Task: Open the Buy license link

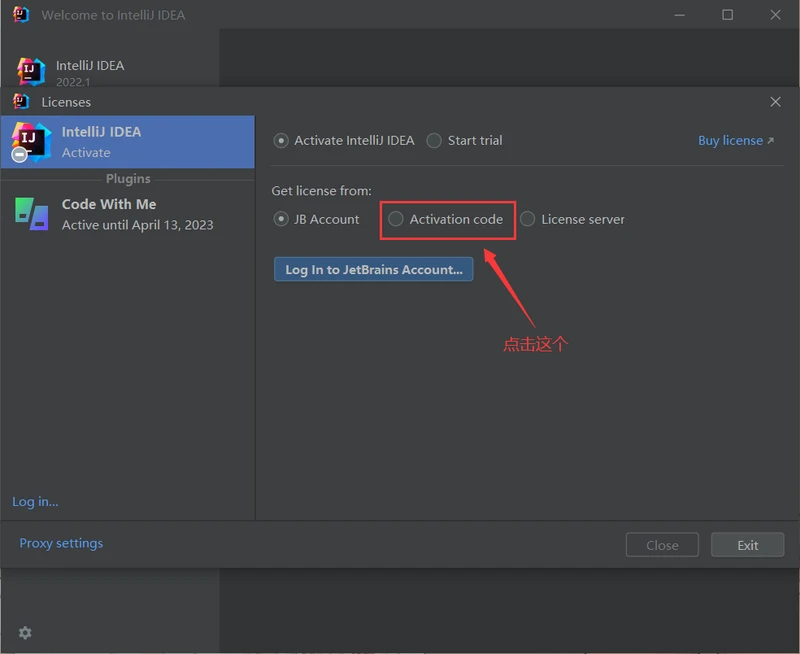Action: click(x=735, y=141)
